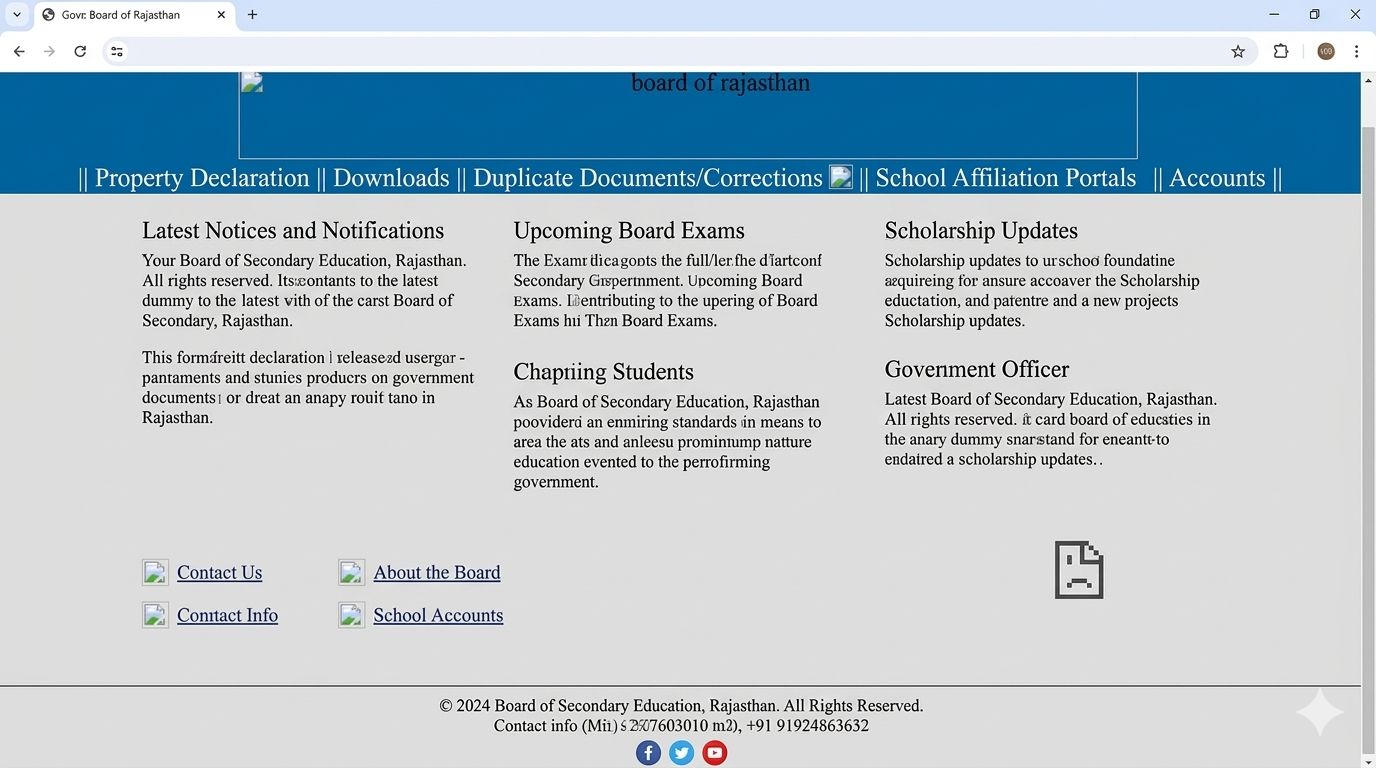Reload the page
Image resolution: width=1376 pixels, height=768 pixels.
point(80,52)
